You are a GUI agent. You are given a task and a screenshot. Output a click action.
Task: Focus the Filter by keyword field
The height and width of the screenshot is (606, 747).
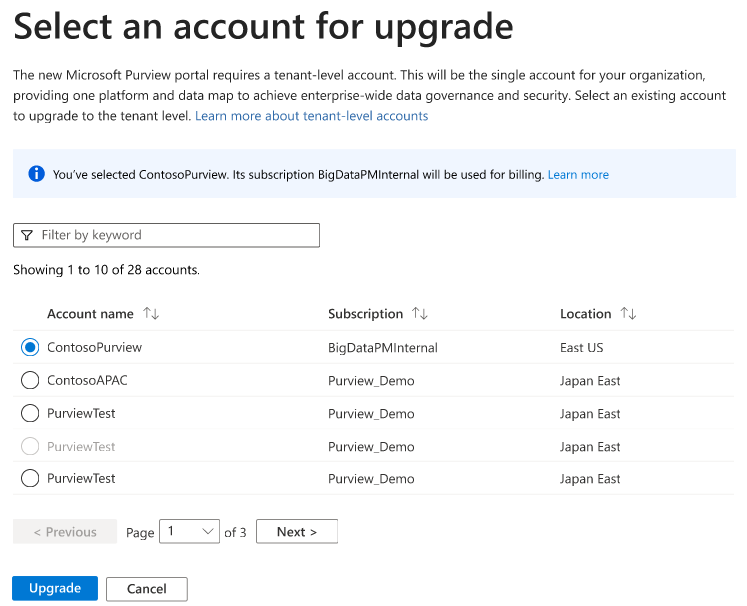[x=166, y=235]
